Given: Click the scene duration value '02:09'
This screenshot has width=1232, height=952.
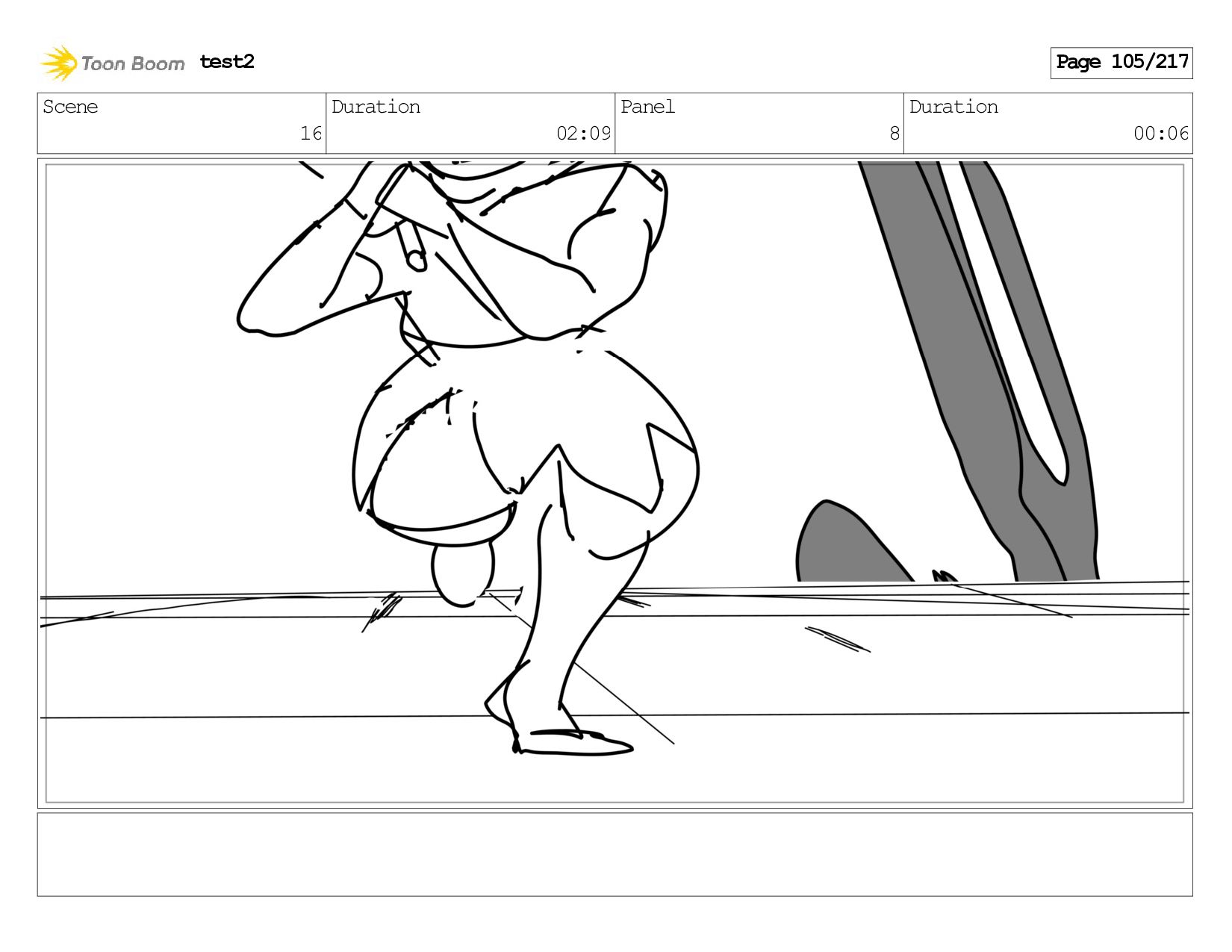Looking at the screenshot, I should tap(583, 134).
